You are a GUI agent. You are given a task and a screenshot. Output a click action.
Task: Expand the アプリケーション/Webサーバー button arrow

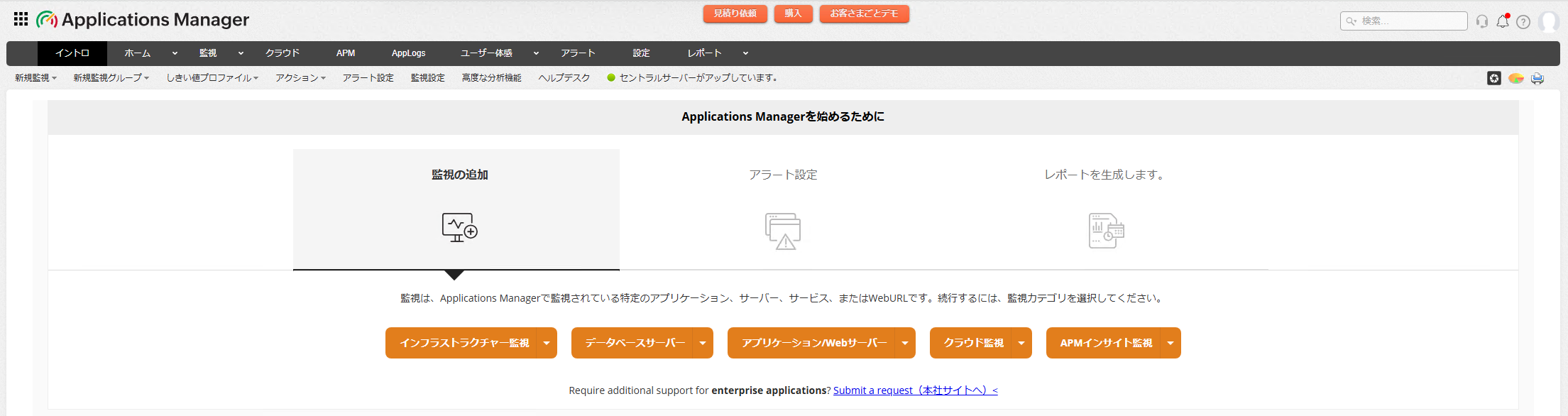coord(905,343)
